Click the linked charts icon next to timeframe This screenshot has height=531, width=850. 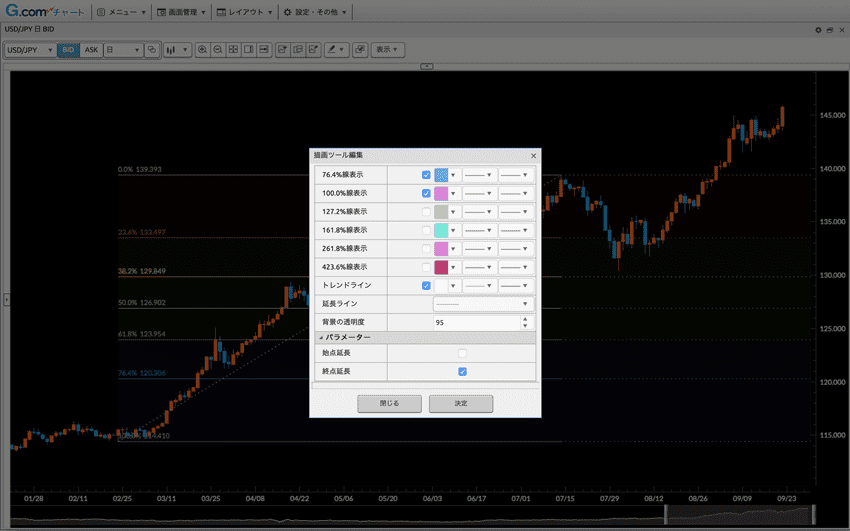[152, 49]
